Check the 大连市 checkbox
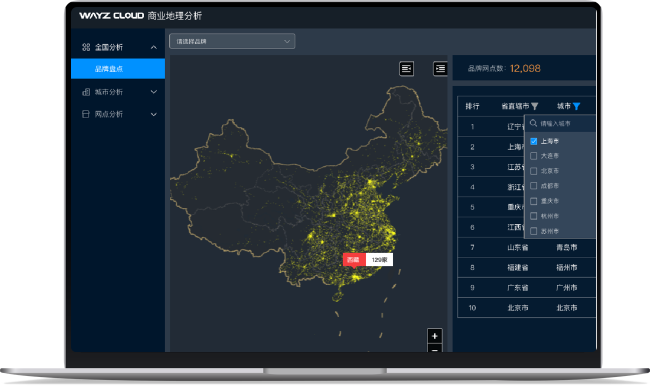 tap(534, 156)
